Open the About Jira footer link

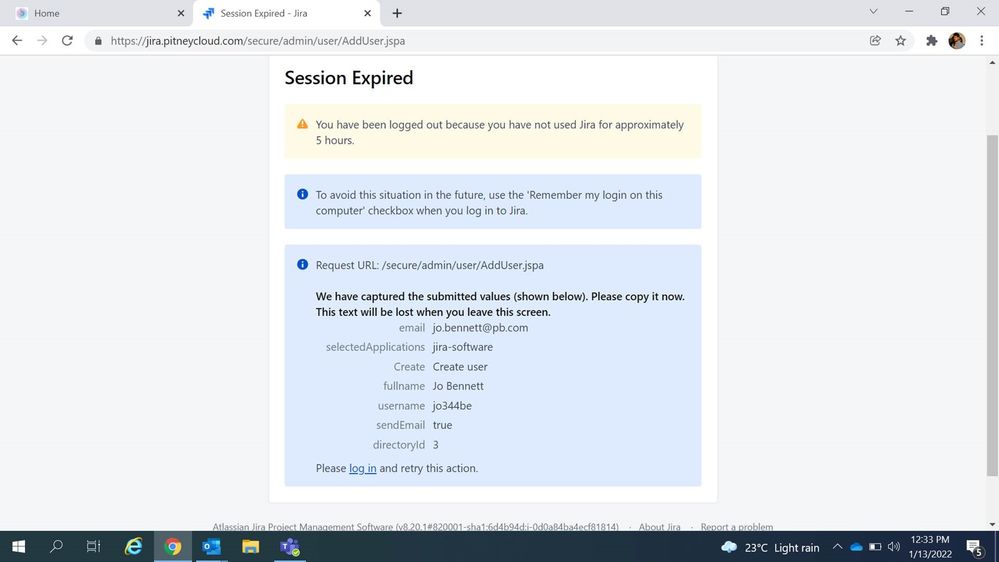coord(659,527)
